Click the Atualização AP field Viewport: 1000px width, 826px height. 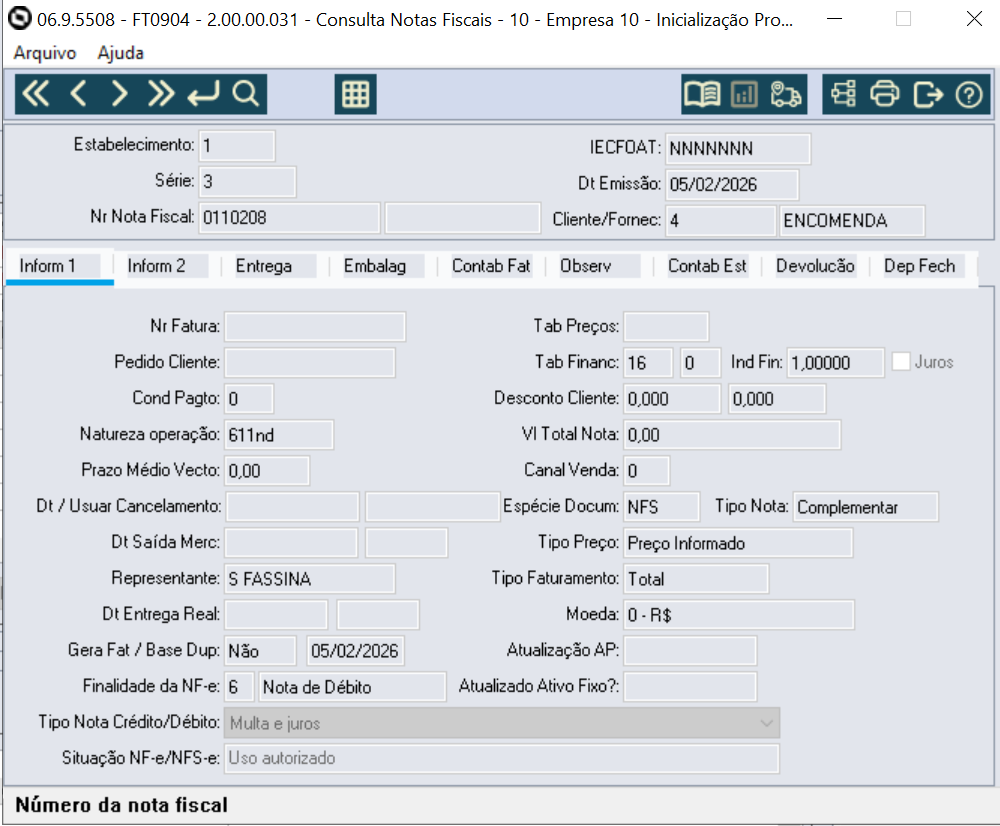[690, 651]
